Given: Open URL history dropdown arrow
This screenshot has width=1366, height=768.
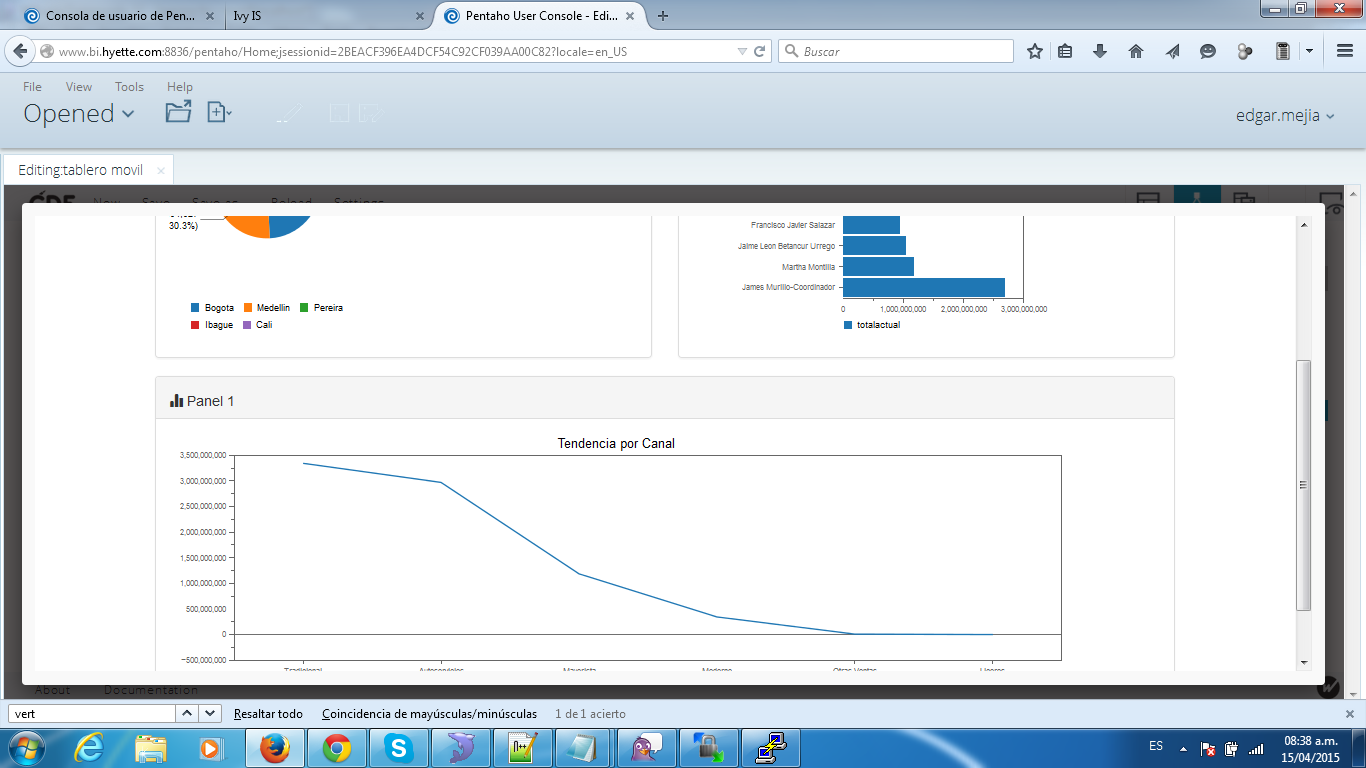Looking at the screenshot, I should (742, 51).
